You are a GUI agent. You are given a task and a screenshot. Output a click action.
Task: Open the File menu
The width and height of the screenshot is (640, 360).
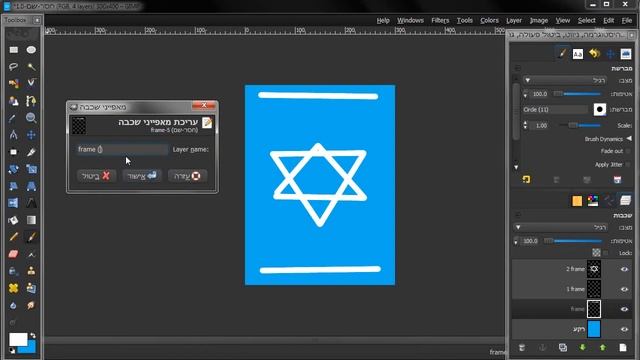627,20
